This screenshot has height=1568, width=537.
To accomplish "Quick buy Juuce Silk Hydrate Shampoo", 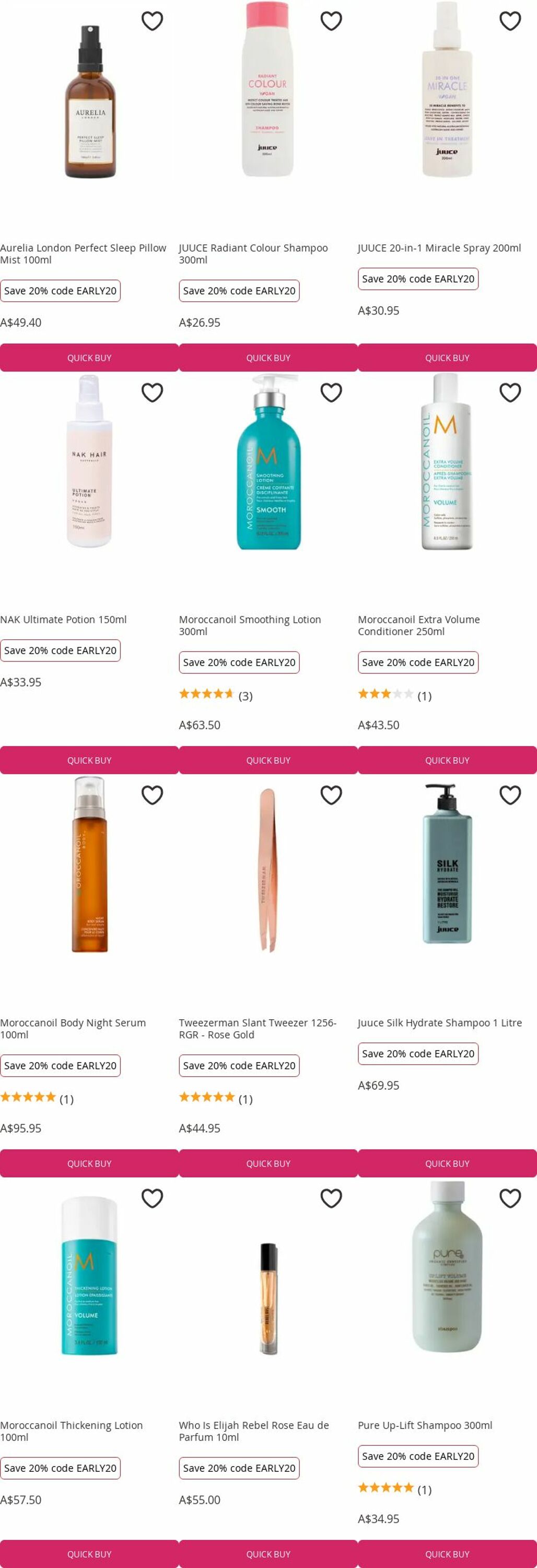I will (447, 1163).
